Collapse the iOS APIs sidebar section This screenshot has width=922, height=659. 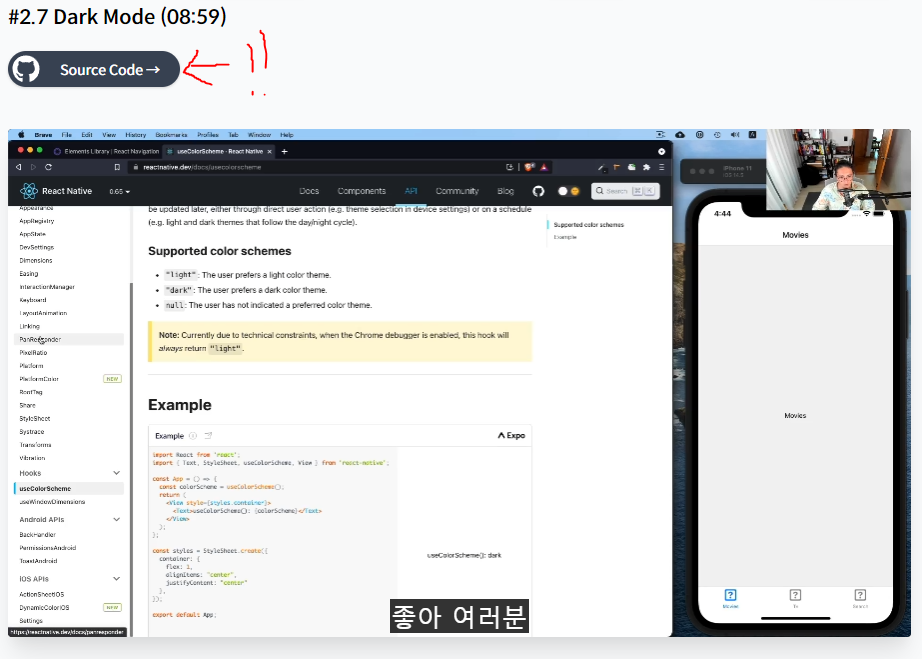point(116,578)
